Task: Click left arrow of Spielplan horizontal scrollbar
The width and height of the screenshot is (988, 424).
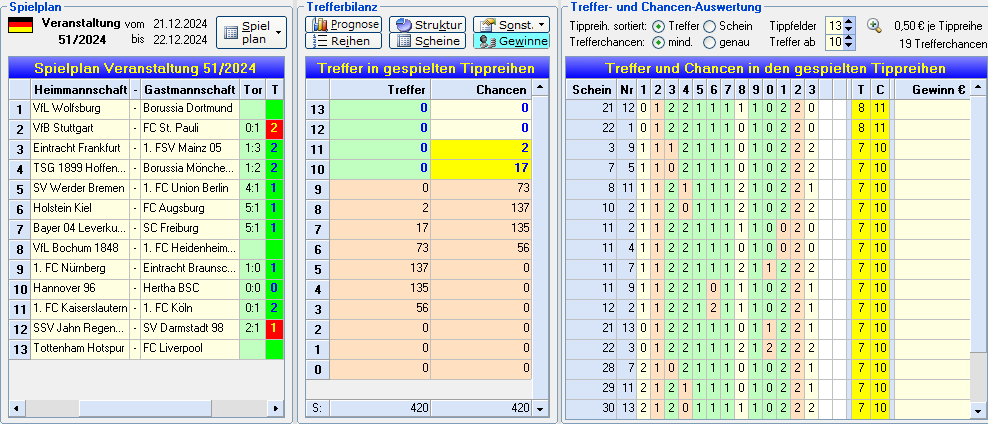Action: tap(15, 408)
